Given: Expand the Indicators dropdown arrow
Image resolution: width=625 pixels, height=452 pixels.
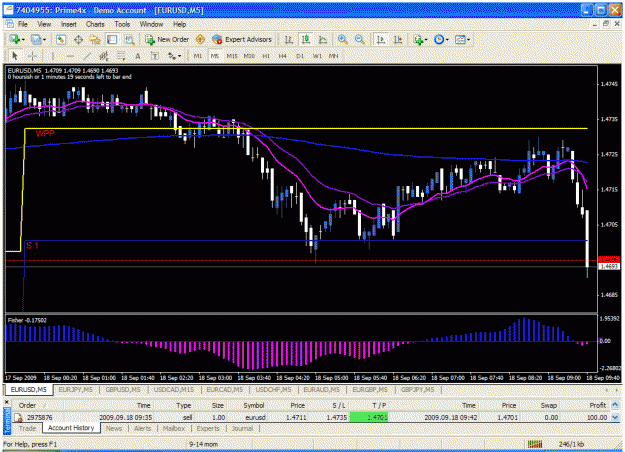Looking at the screenshot, I should click(426, 39).
